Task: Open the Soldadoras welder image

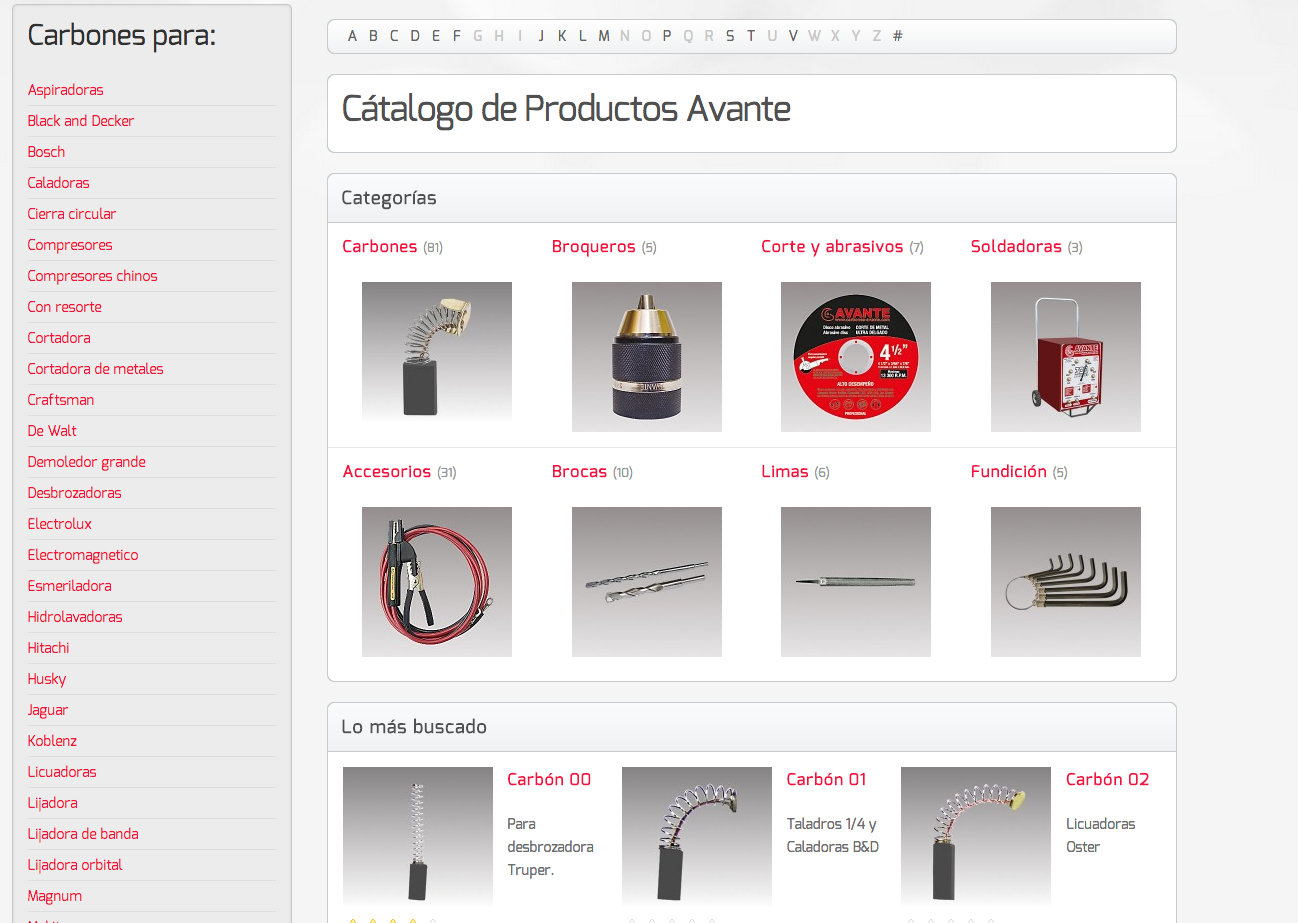Action: point(1066,357)
